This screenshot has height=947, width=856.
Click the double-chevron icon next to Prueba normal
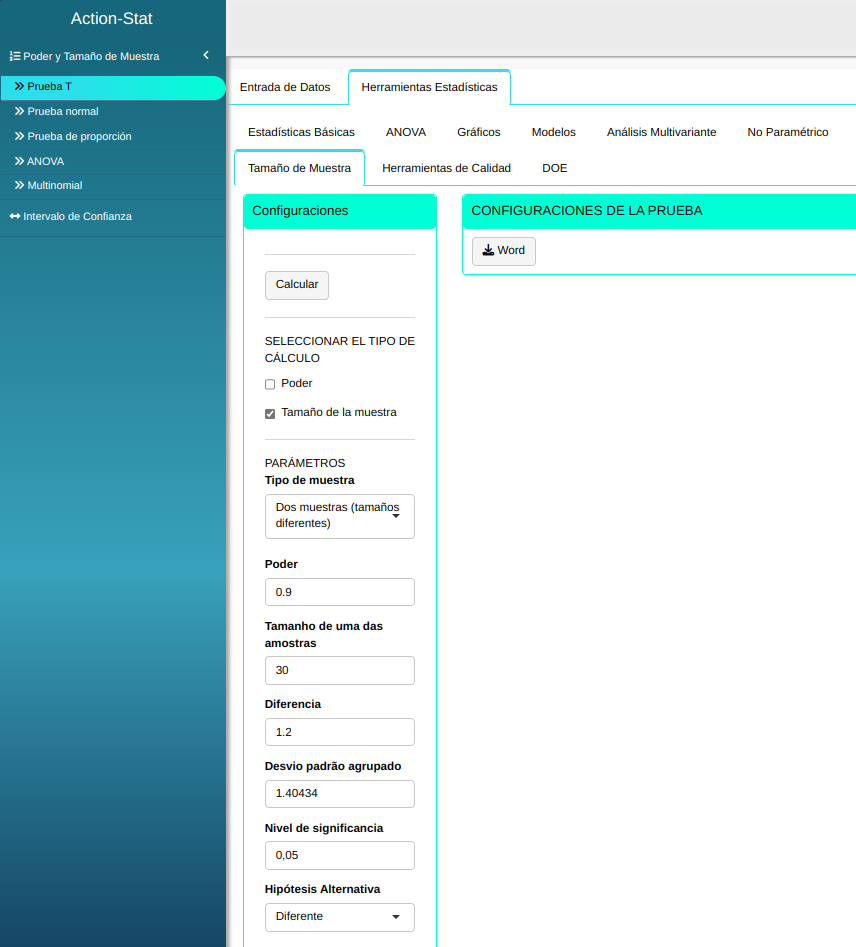coord(19,111)
